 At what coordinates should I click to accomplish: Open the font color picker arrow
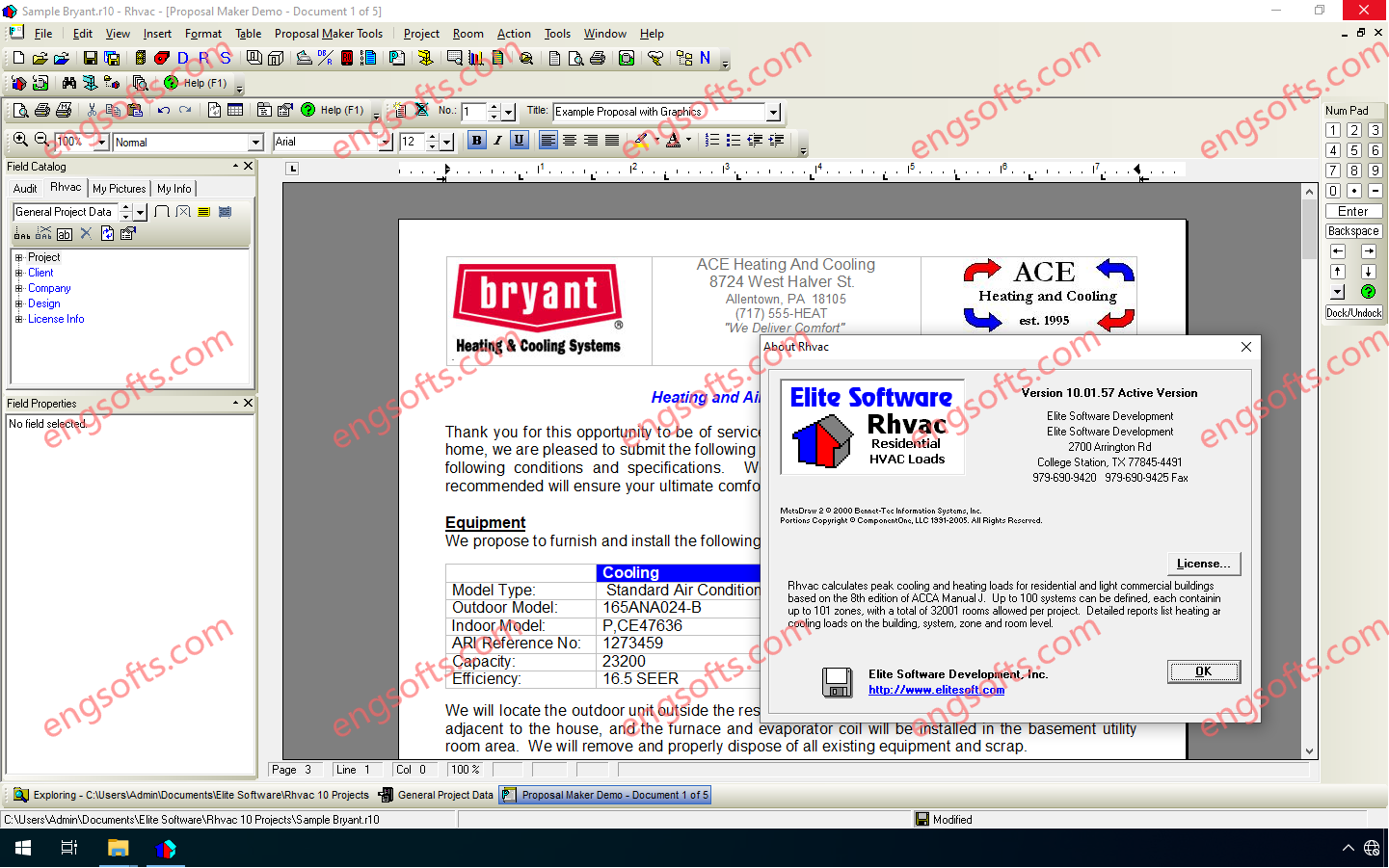[688, 141]
